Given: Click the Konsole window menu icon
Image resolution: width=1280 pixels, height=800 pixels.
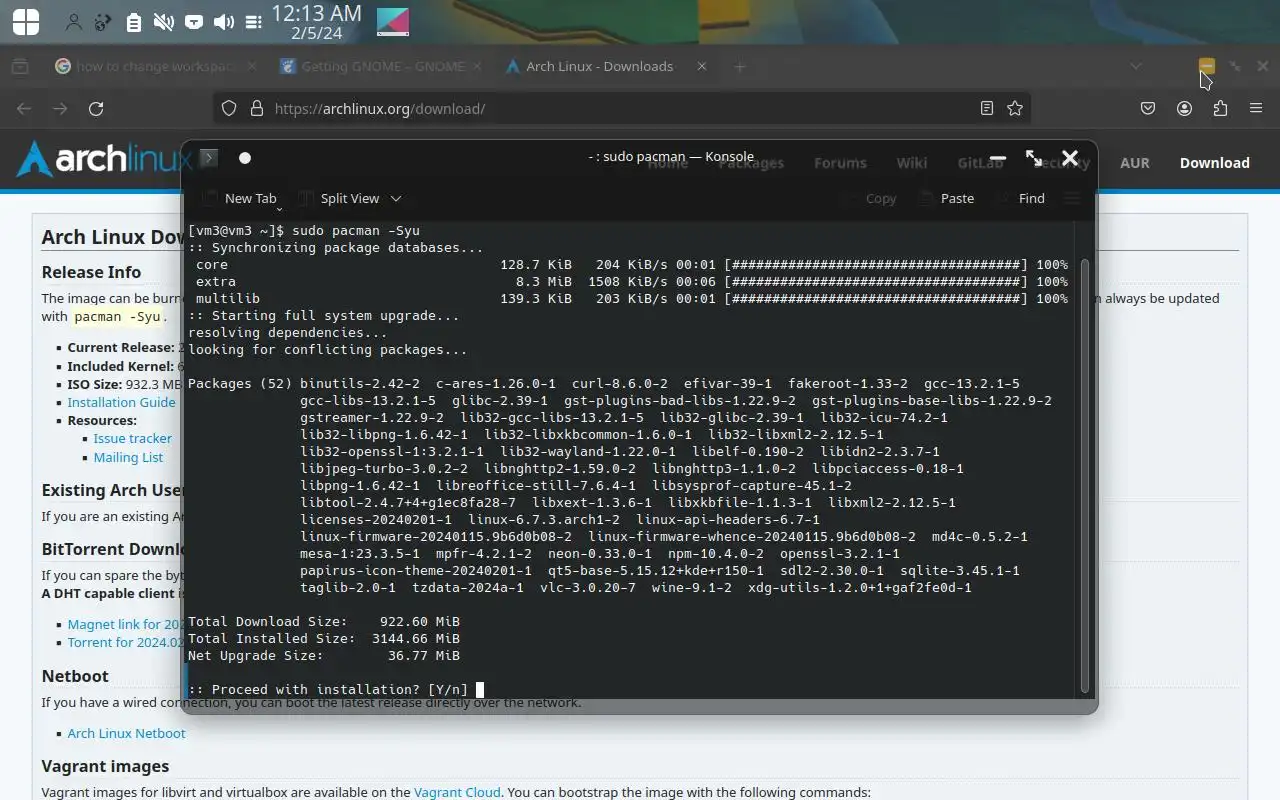Looking at the screenshot, I should pyautogui.click(x=208, y=157).
